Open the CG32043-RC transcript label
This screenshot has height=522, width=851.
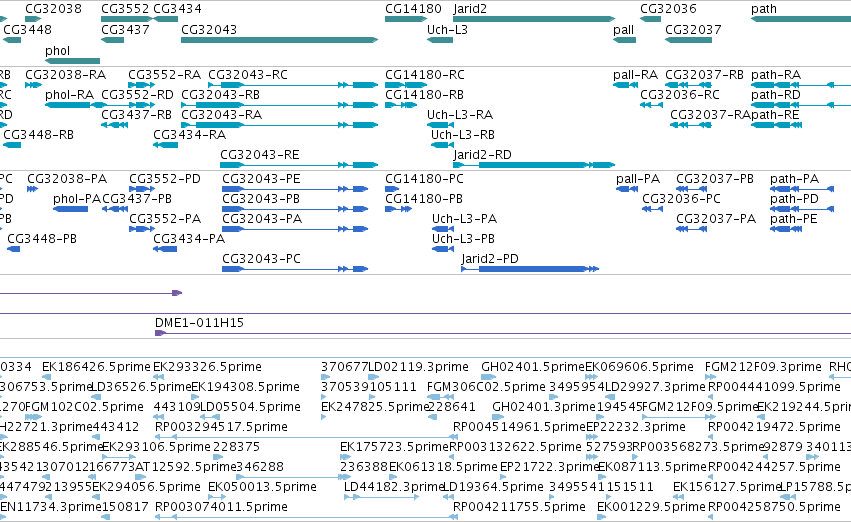pos(248,74)
